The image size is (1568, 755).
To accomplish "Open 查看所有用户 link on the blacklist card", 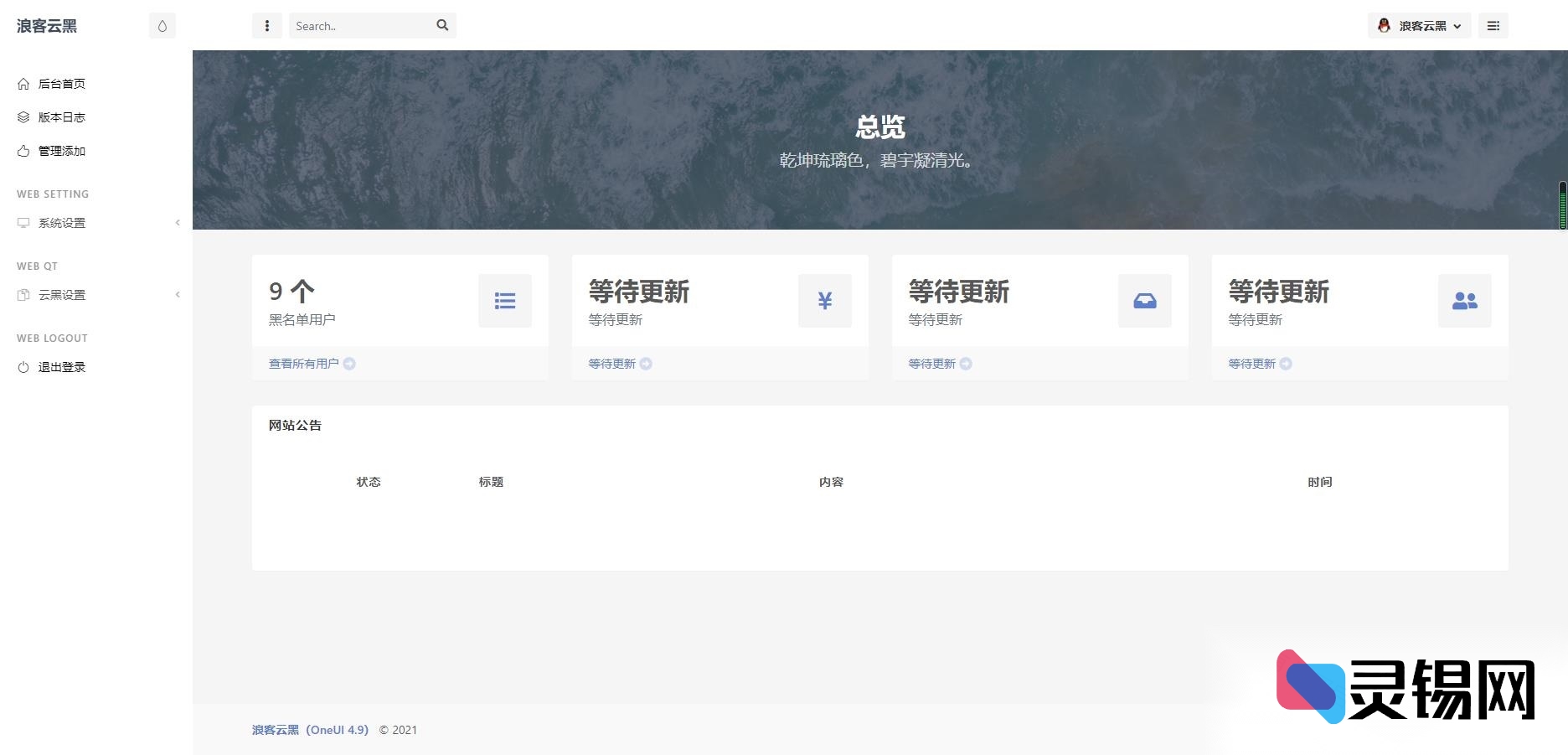I will click(303, 363).
